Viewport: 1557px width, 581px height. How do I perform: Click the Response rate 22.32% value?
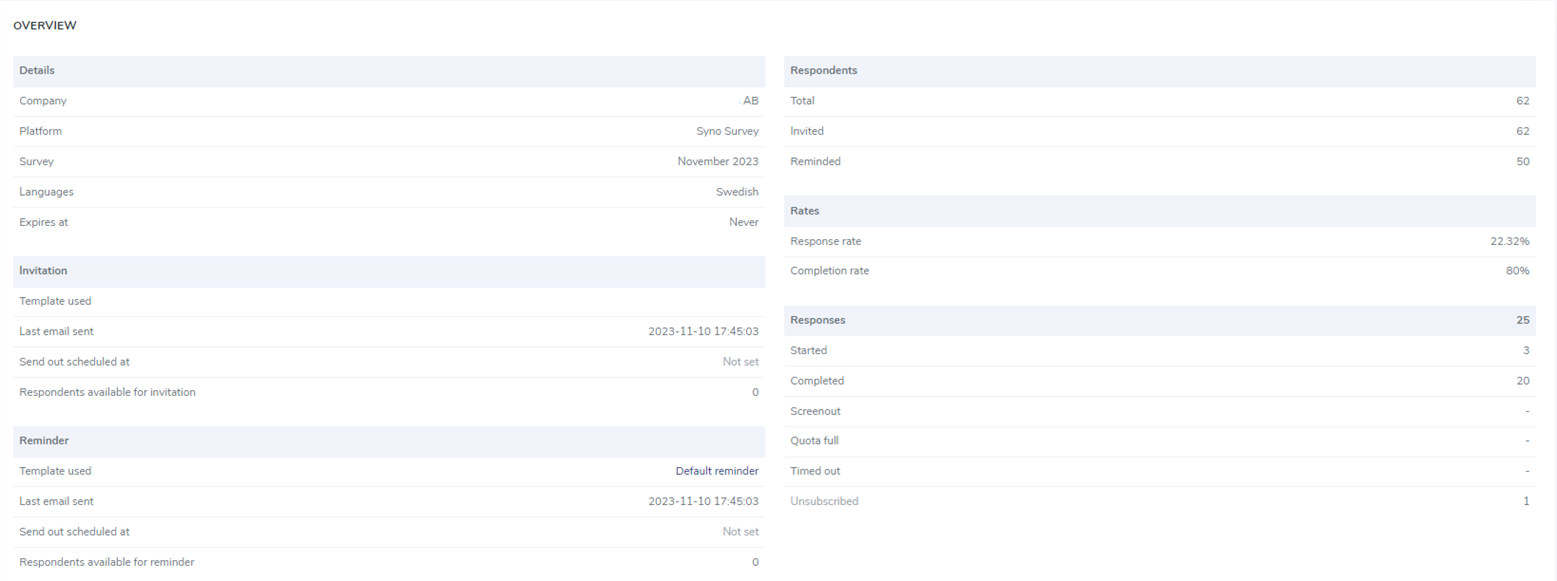[1510, 241]
